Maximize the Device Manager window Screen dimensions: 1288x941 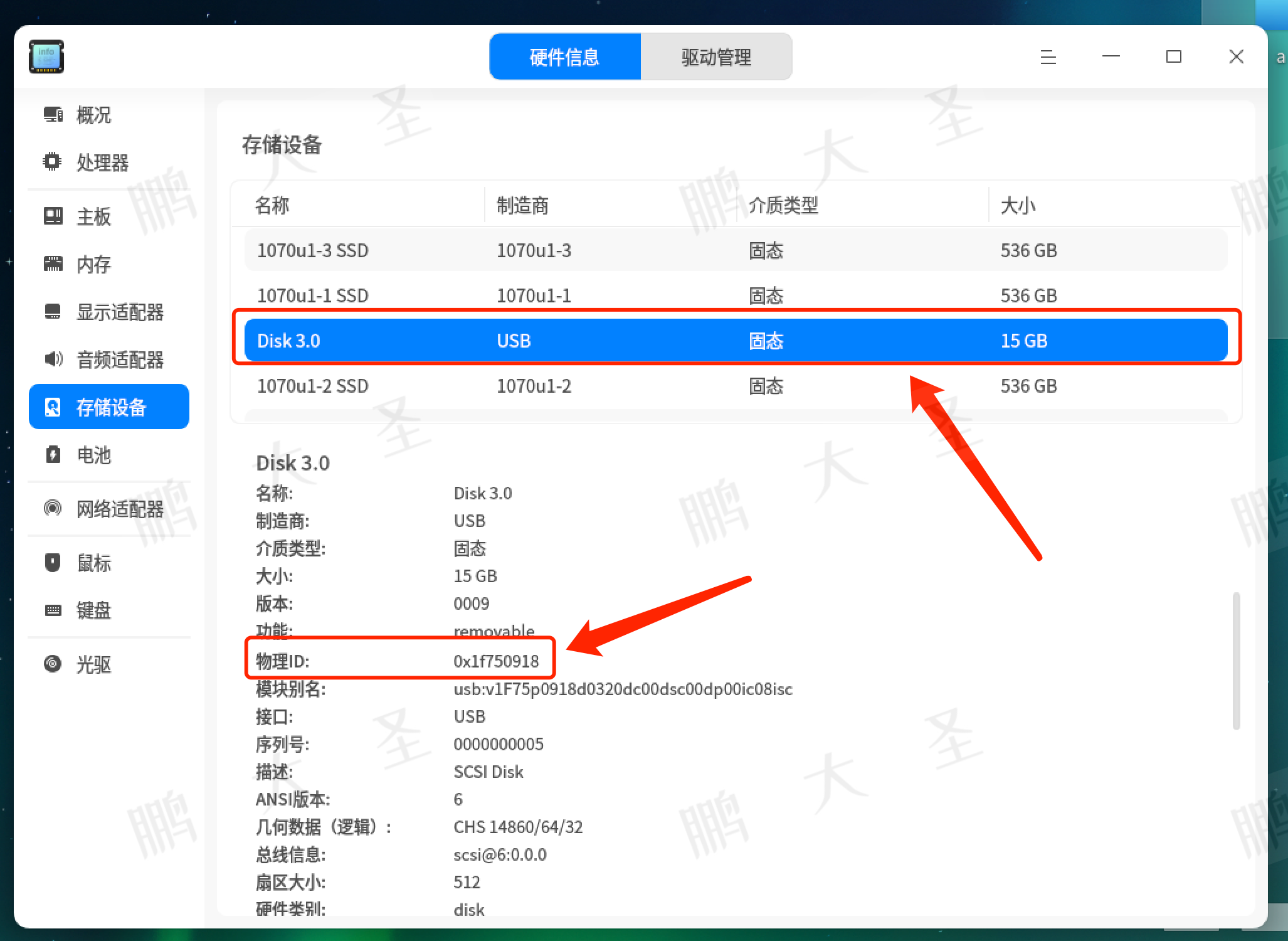click(x=1173, y=57)
